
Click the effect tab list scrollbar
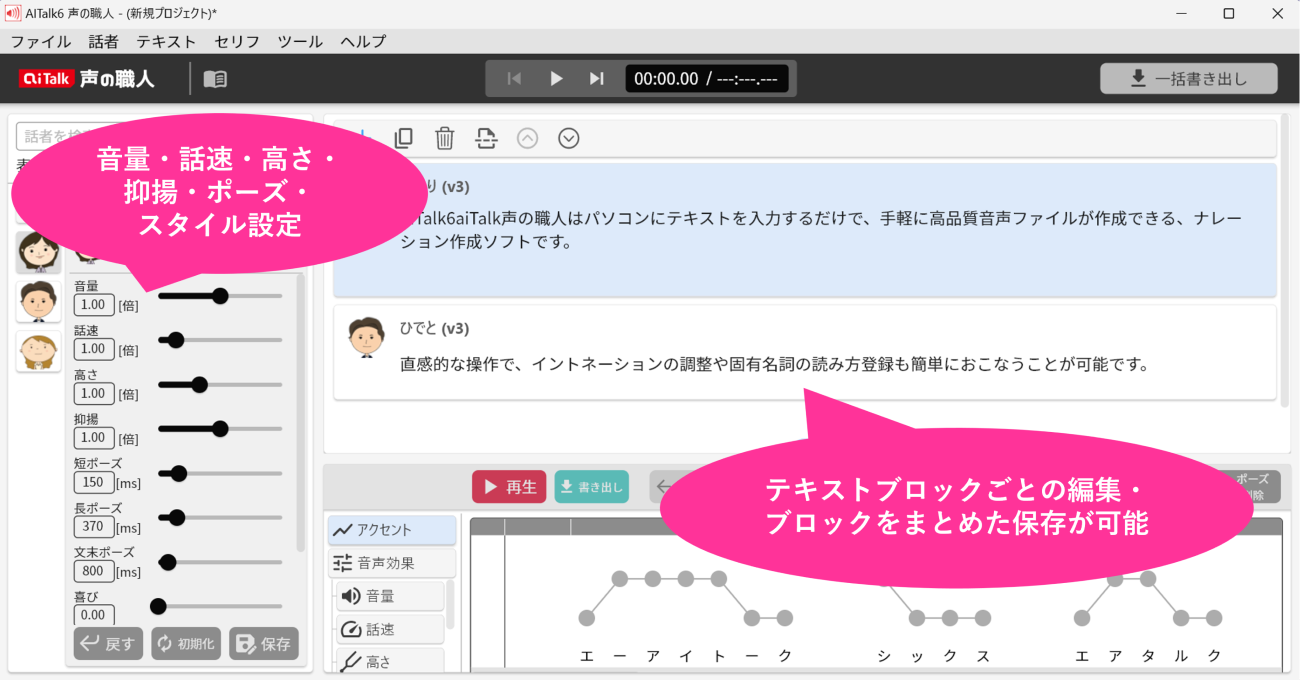(450, 604)
